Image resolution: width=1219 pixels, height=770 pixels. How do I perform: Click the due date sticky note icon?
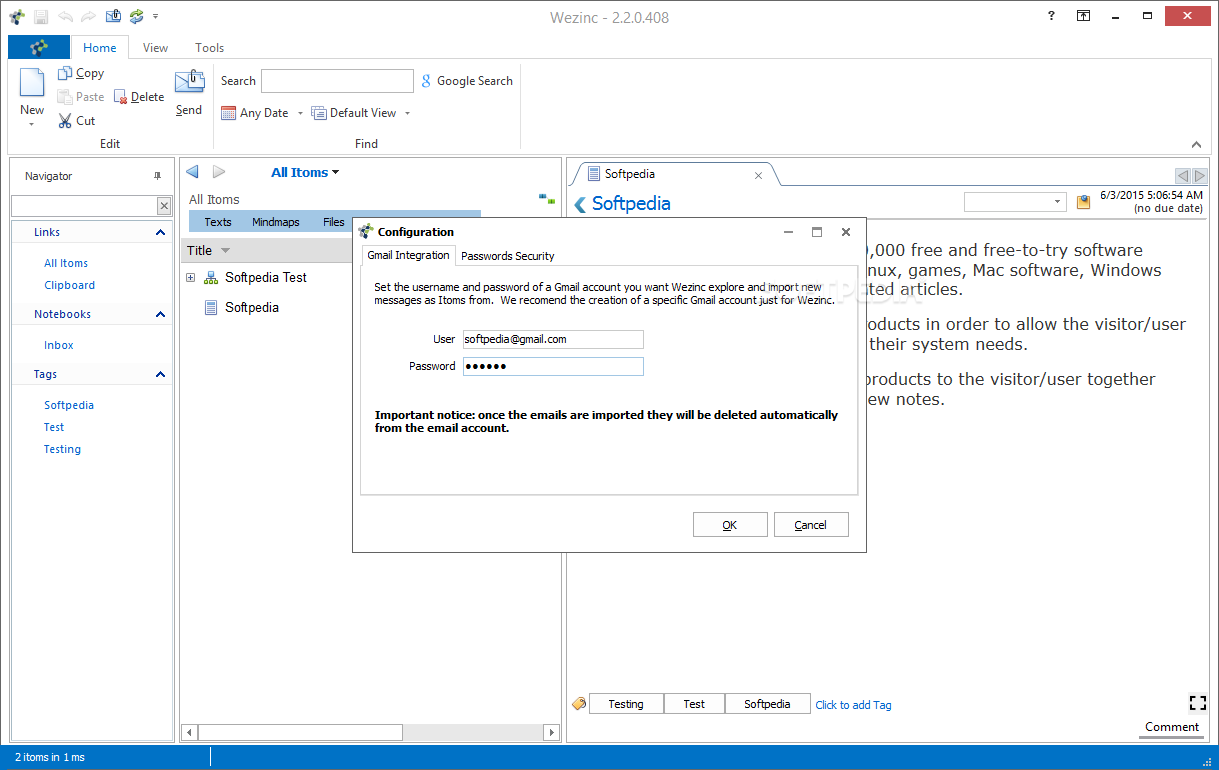tap(1083, 202)
